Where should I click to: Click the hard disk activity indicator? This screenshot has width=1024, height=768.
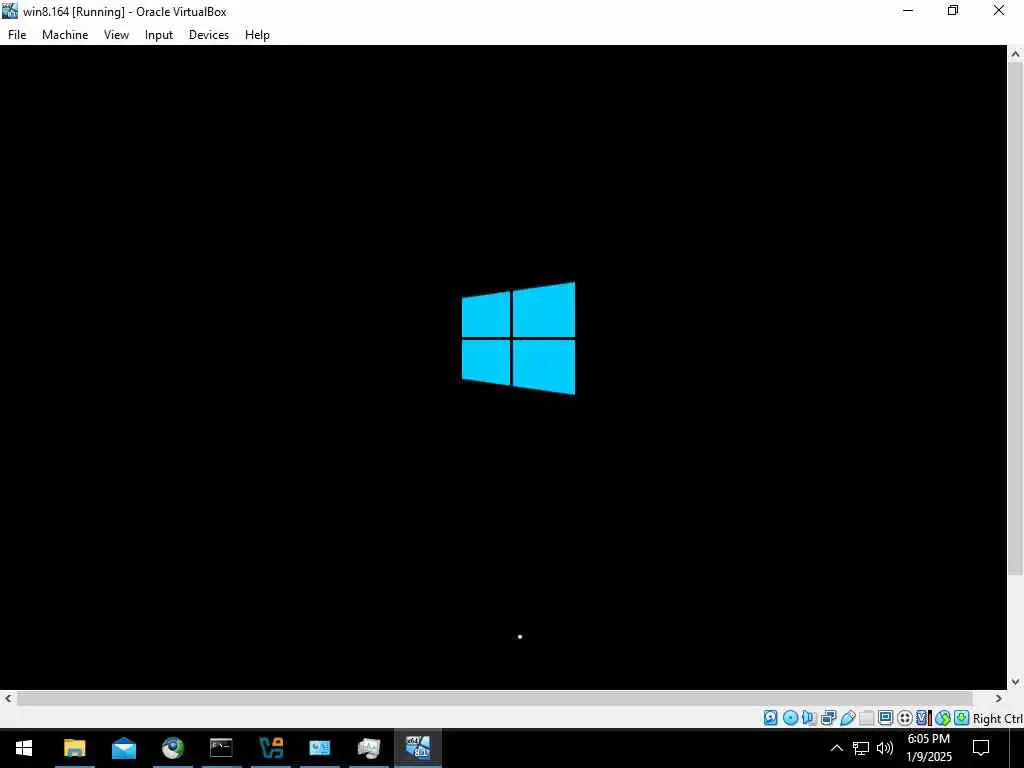point(771,718)
